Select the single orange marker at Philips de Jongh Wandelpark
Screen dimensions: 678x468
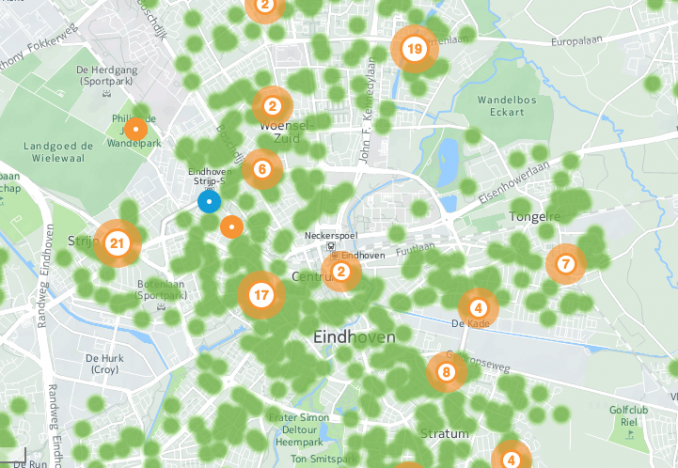[136, 129]
